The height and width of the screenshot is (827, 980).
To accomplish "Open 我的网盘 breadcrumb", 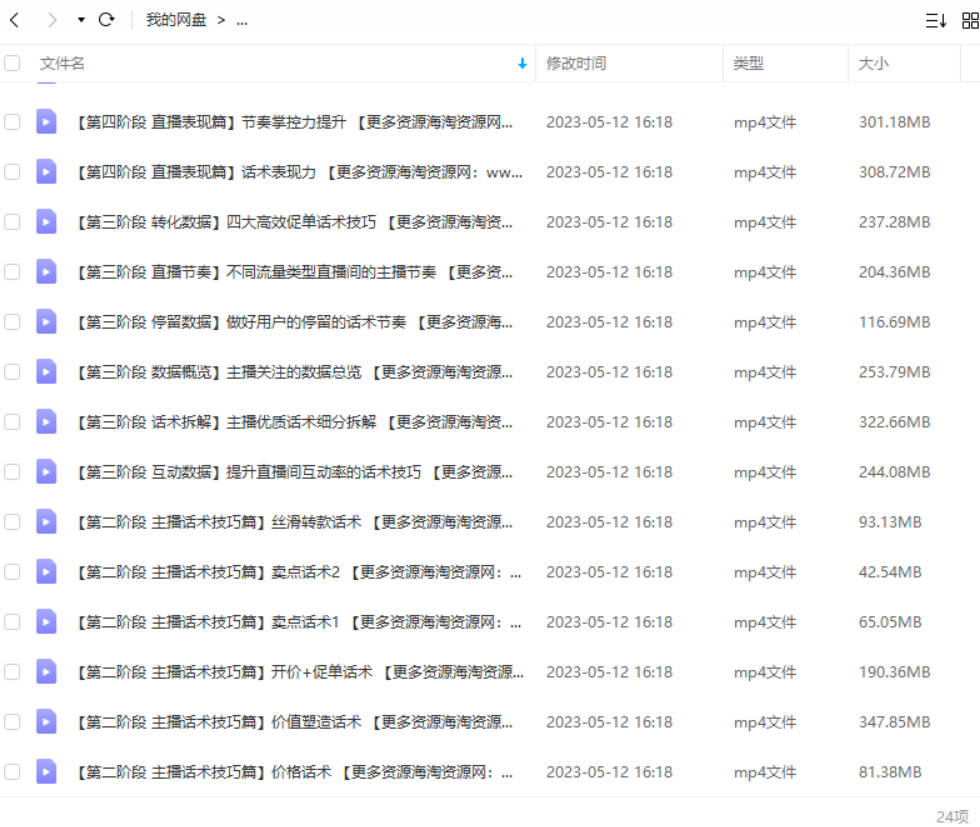I will [176, 20].
